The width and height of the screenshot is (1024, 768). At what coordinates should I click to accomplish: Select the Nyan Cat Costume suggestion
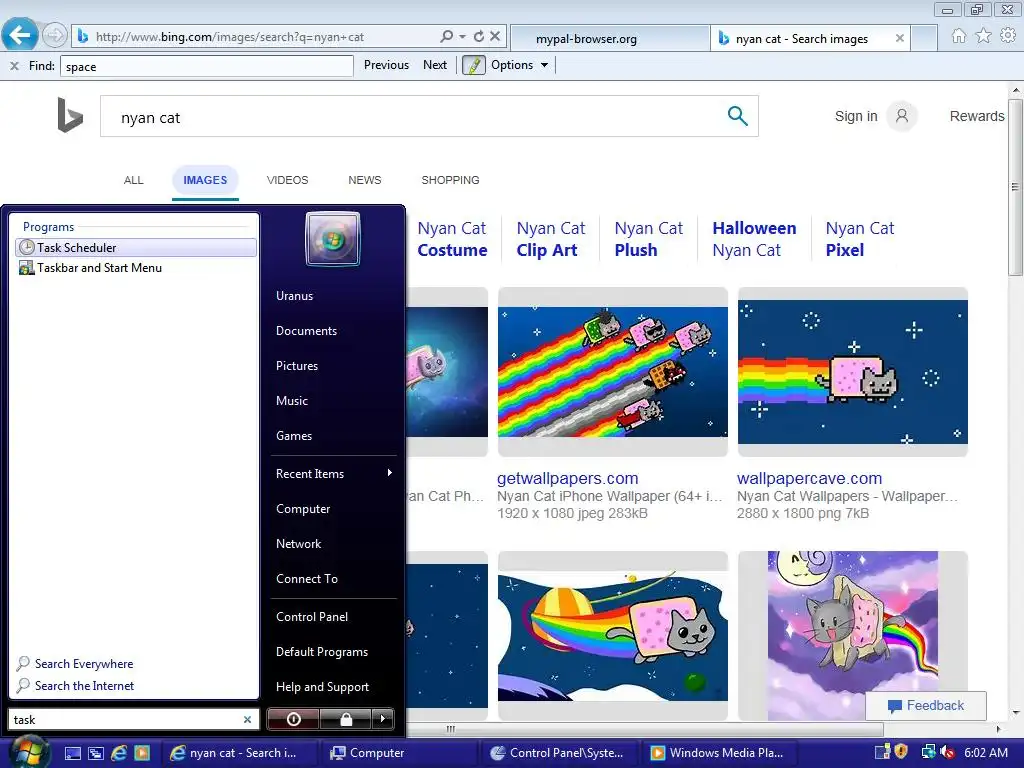coord(452,239)
